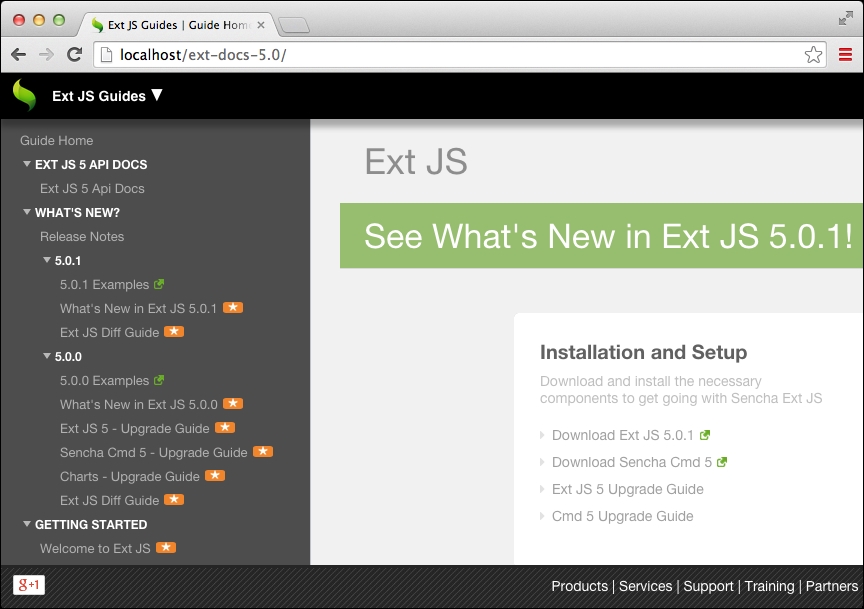Click external-link icon beside 5.0.0 Examples
864x609 pixels.
click(x=159, y=380)
